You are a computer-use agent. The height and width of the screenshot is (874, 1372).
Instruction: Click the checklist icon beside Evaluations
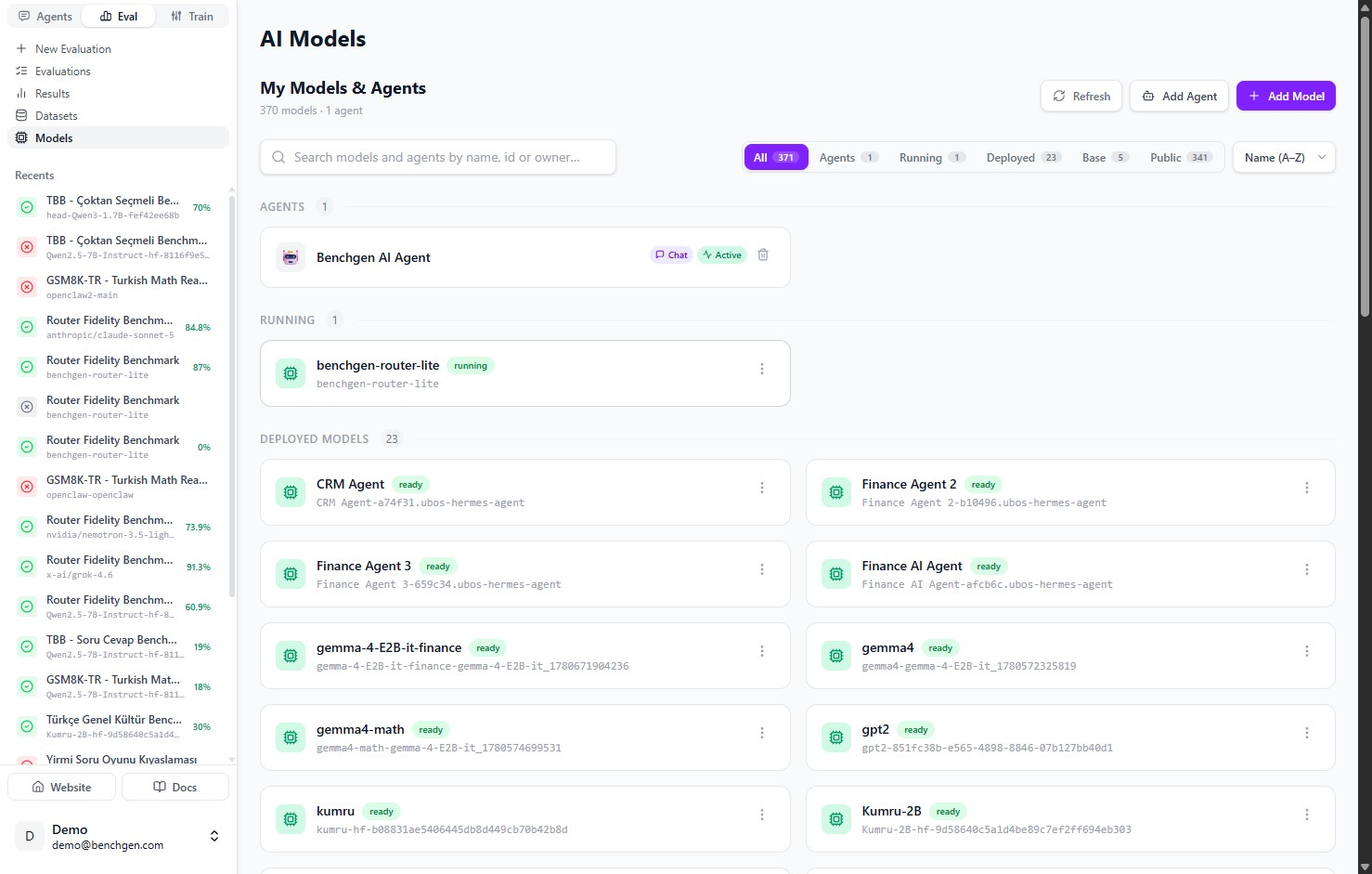(x=21, y=71)
